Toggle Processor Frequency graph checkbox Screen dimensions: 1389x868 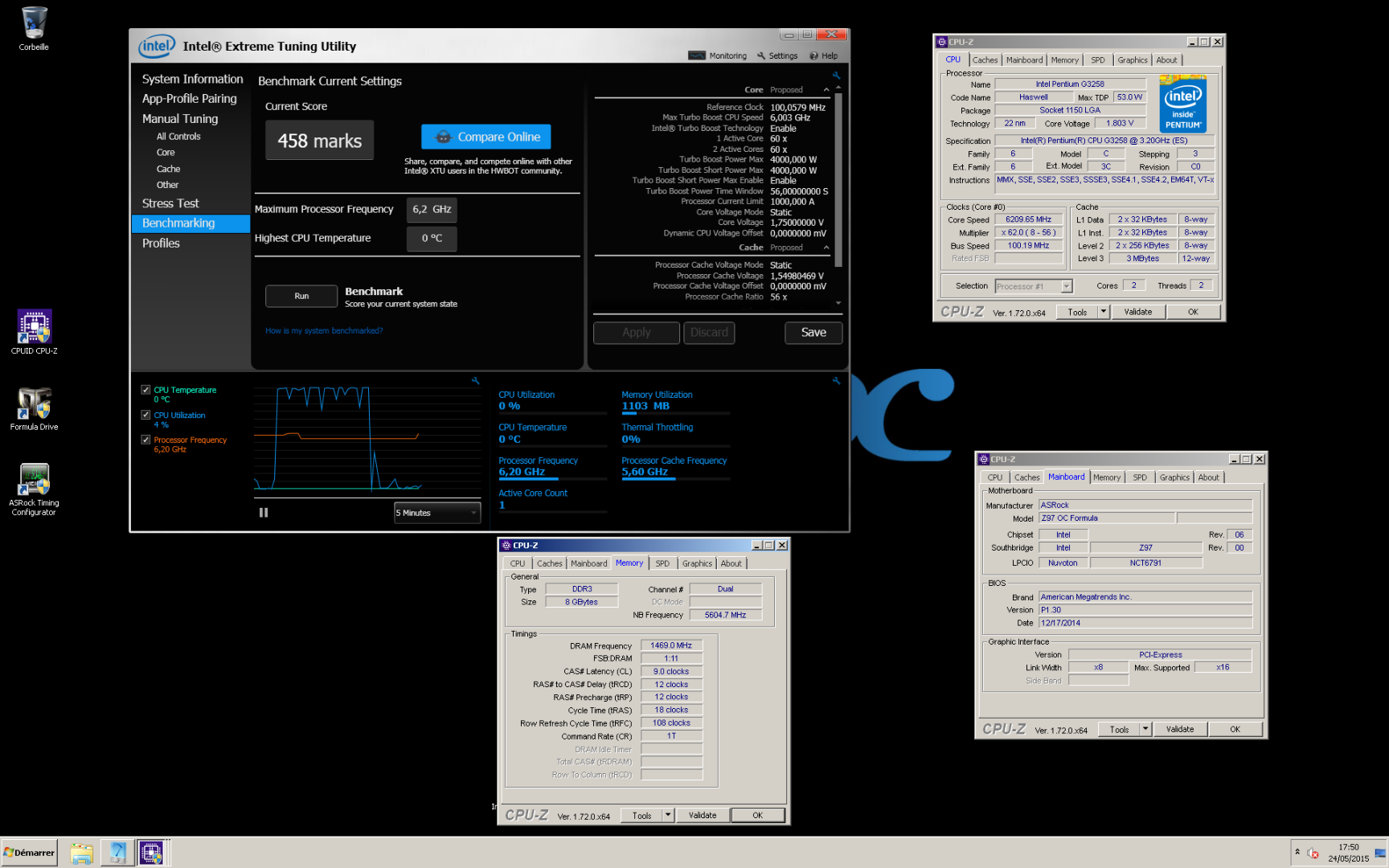click(145, 440)
